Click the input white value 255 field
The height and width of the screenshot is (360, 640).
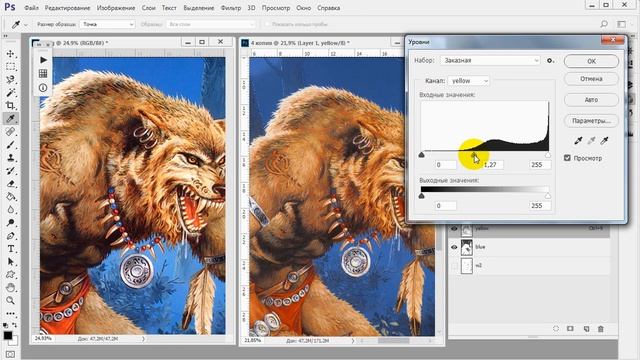(540, 164)
